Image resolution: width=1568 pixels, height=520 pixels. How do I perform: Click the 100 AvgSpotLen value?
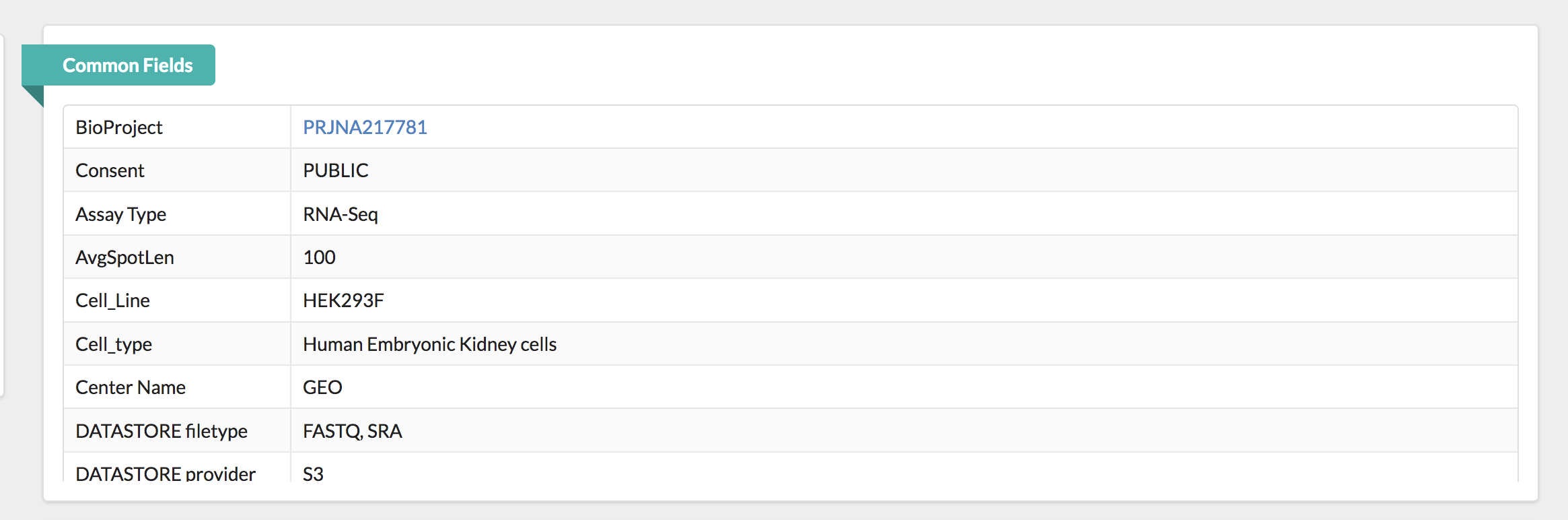(319, 257)
